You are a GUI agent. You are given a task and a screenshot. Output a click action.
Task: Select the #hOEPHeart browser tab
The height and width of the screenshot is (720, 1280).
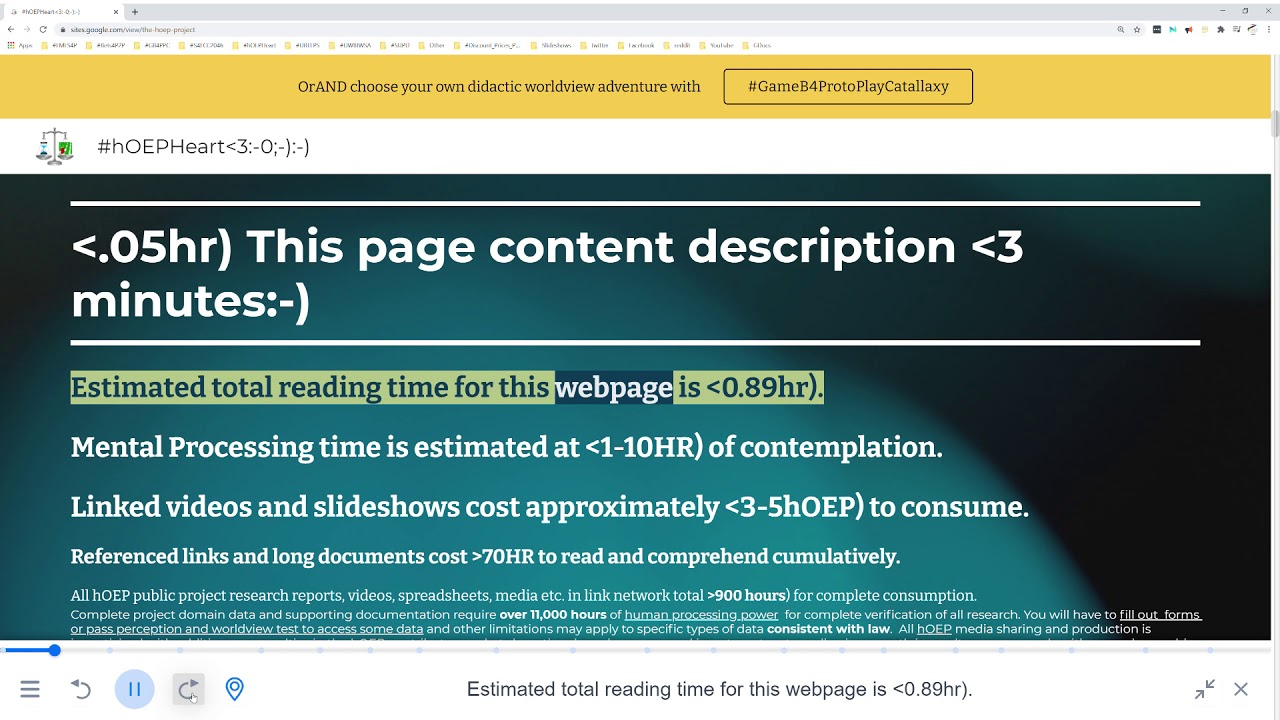tap(64, 12)
